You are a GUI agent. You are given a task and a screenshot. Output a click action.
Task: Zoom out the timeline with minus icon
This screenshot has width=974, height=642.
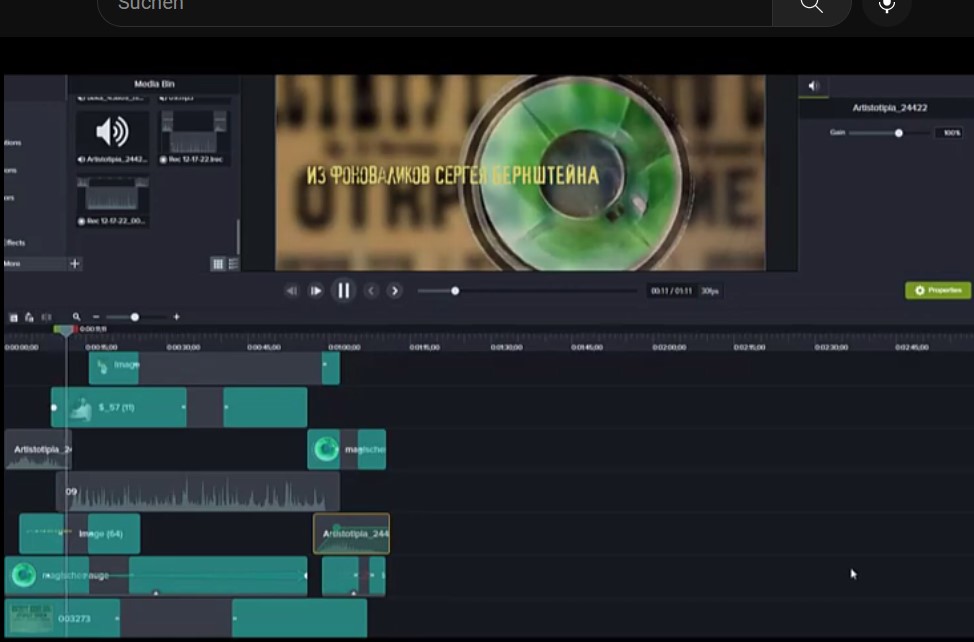coord(96,317)
